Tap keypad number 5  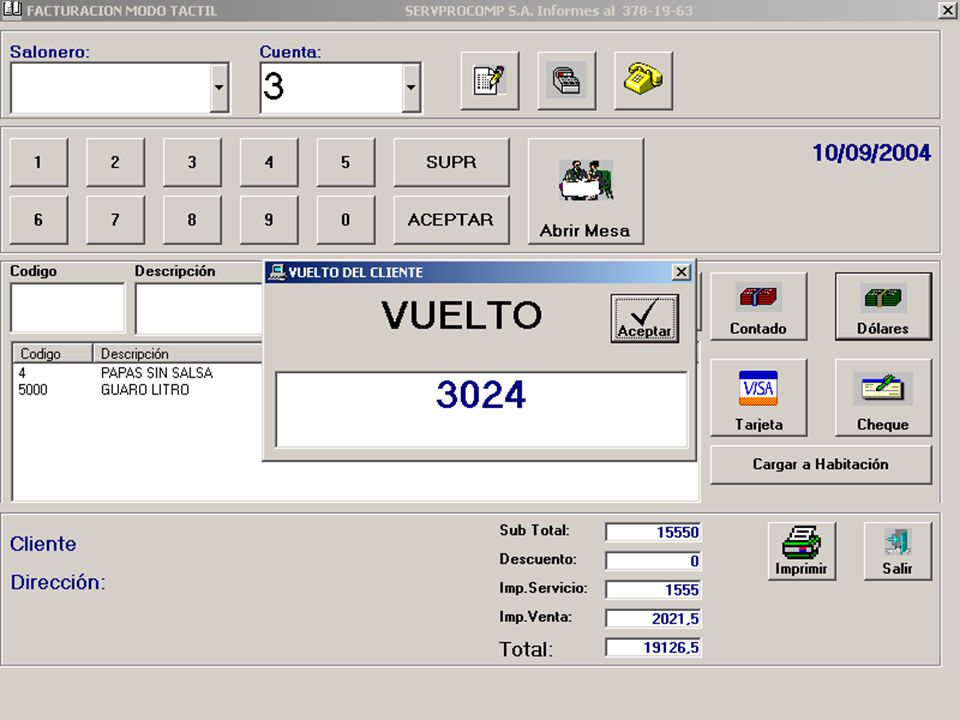click(346, 162)
